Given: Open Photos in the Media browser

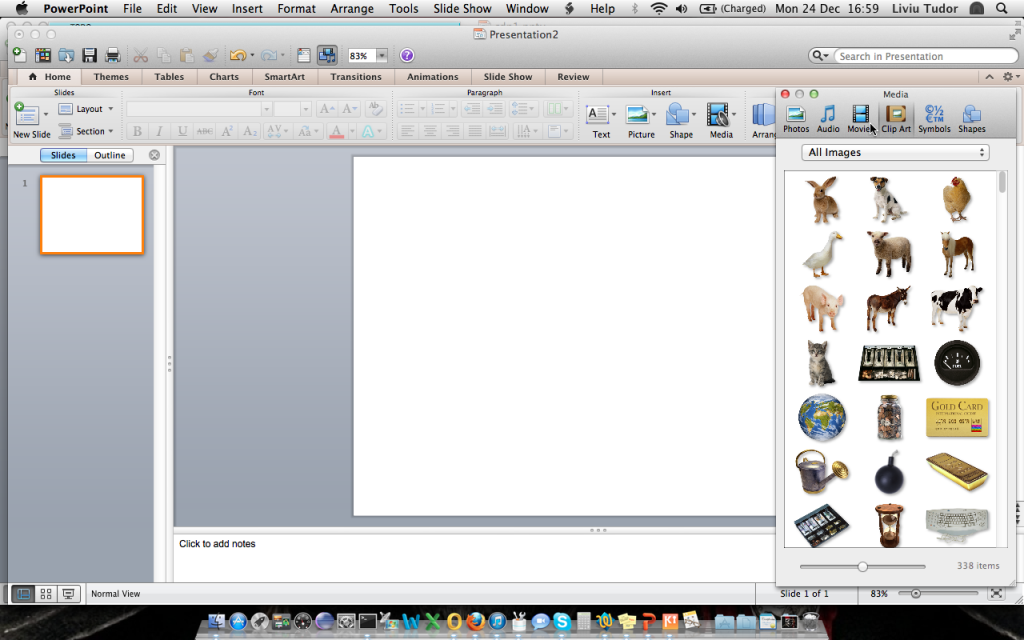Looking at the screenshot, I should [x=796, y=118].
